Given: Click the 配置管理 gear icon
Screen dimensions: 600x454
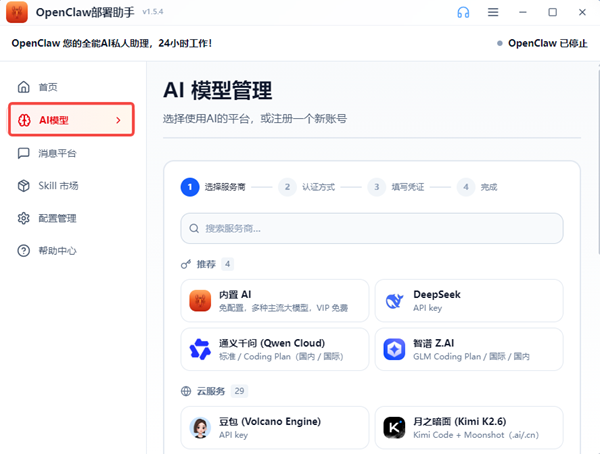Looking at the screenshot, I should click(24, 218).
